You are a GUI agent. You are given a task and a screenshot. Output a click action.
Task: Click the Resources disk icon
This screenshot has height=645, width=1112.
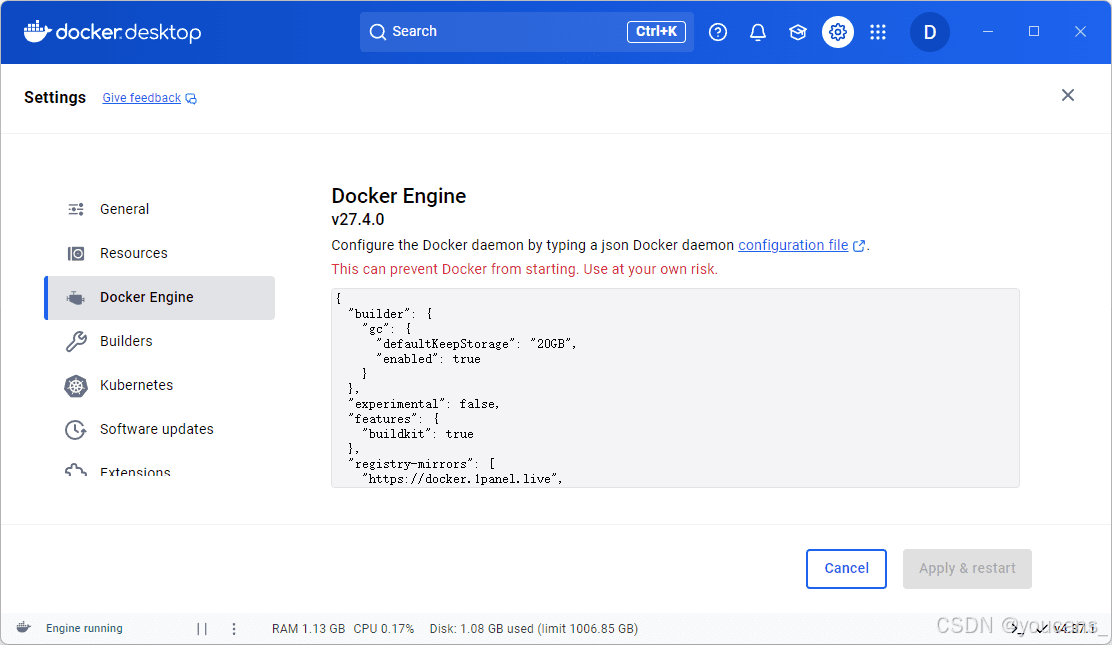[76, 253]
